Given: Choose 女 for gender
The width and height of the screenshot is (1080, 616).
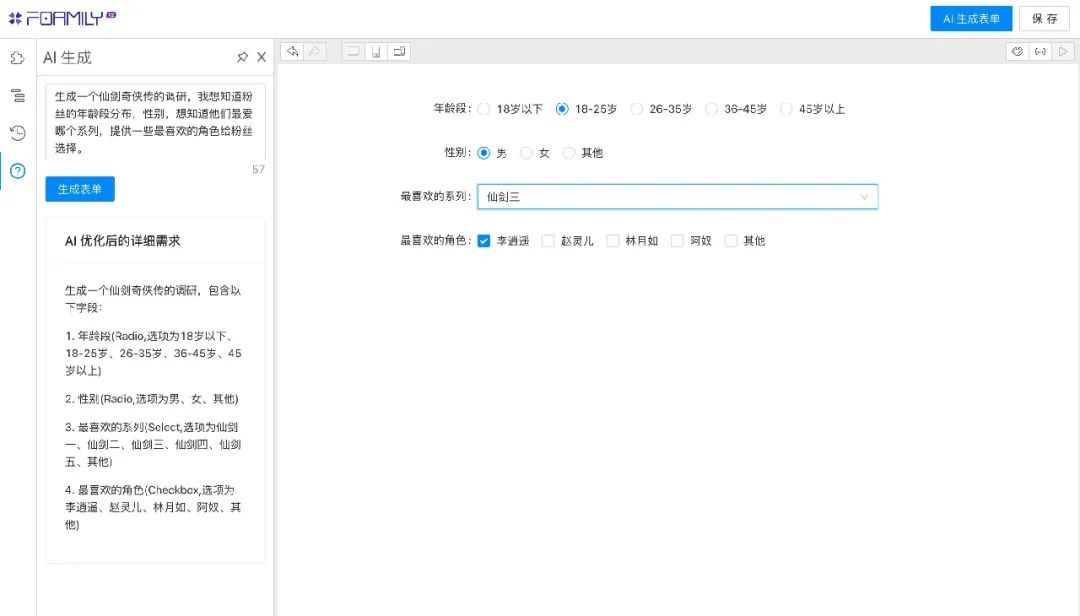Looking at the screenshot, I should pyautogui.click(x=526, y=153).
